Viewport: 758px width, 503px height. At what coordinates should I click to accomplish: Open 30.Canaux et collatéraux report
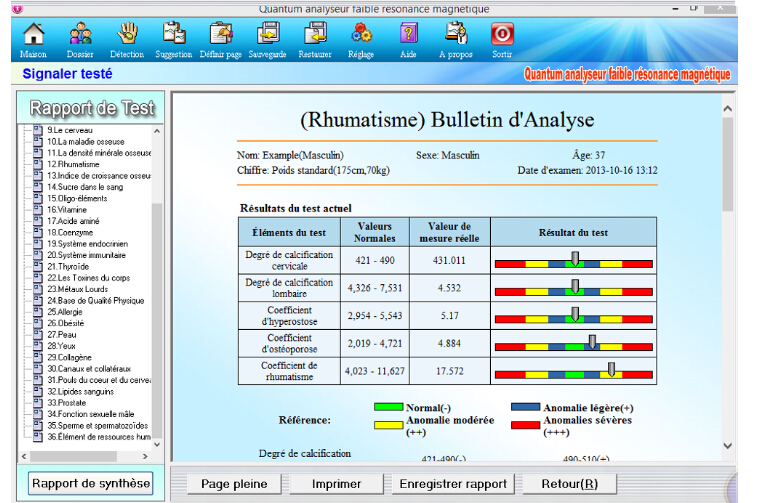(89, 369)
